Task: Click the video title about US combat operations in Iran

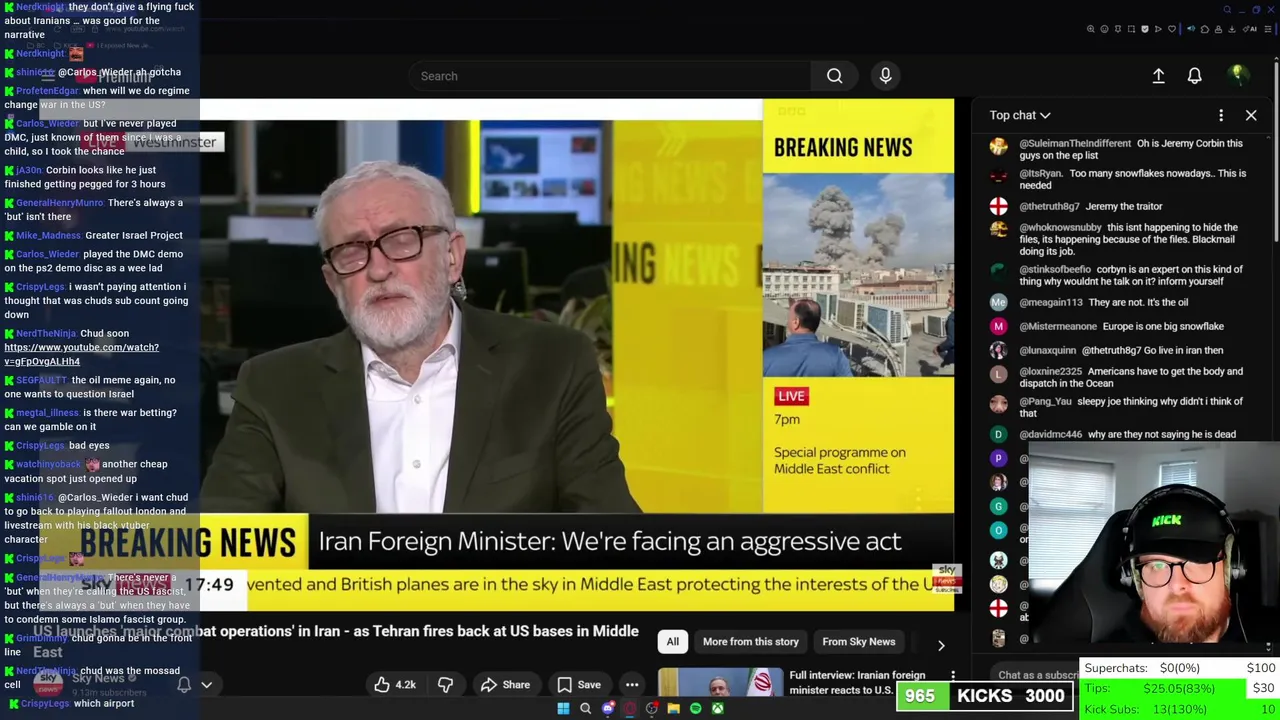Action: (x=335, y=640)
